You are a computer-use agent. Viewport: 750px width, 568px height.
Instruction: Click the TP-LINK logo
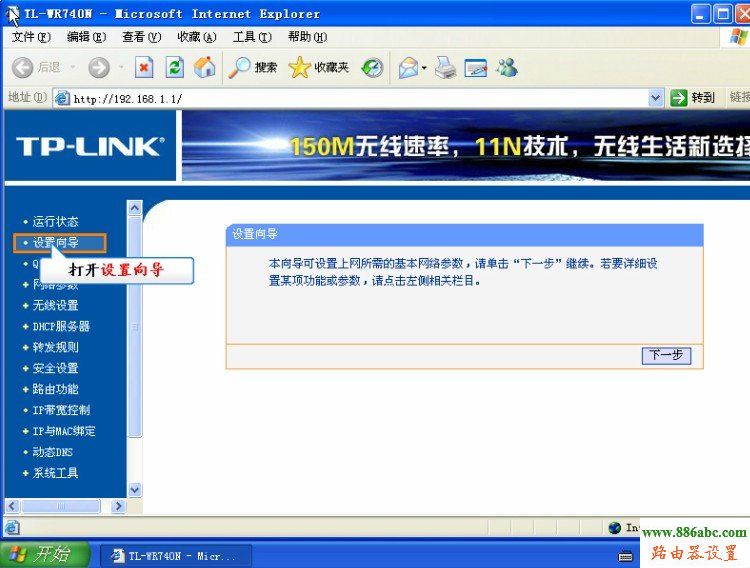[x=90, y=146]
